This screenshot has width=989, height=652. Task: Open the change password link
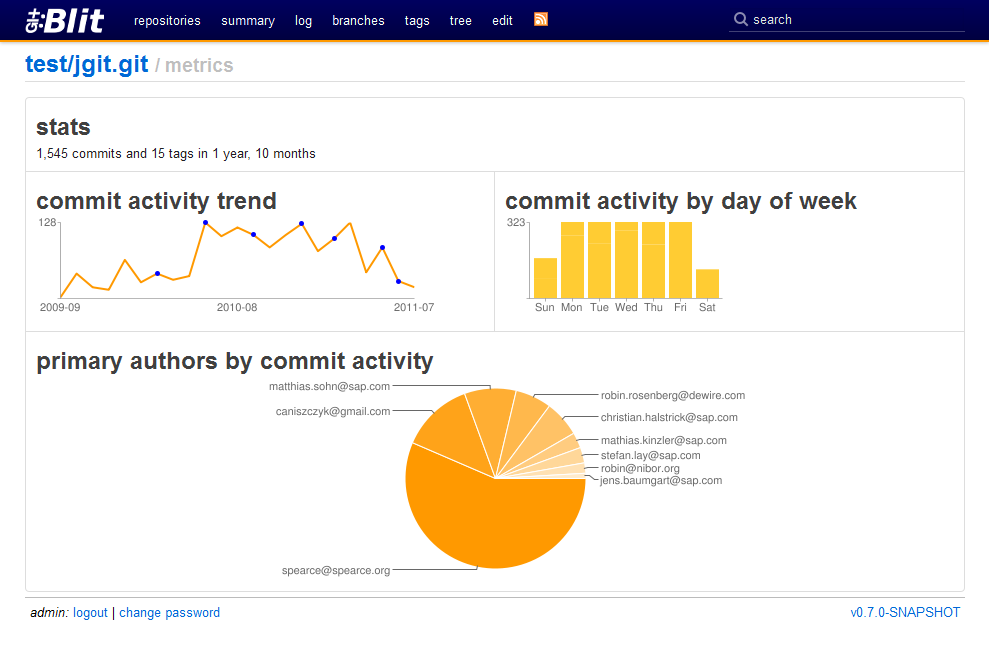pyautogui.click(x=169, y=613)
